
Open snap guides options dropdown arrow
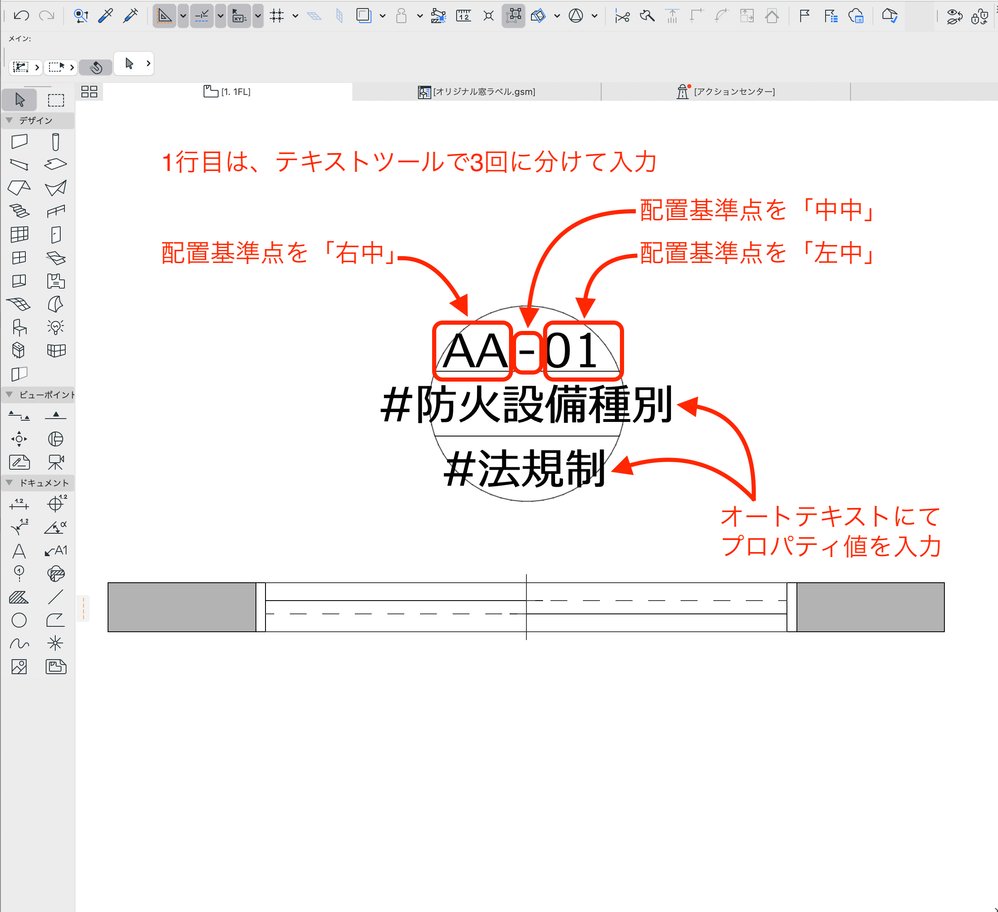pyautogui.click(x=220, y=16)
